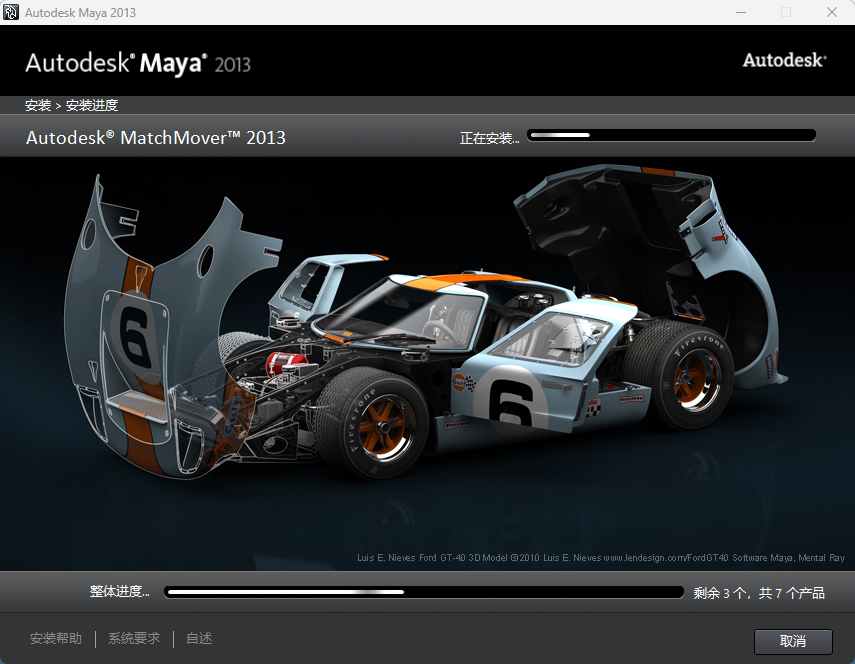Click the small Maya emblem beside the window title
The width and height of the screenshot is (855, 664).
pyautogui.click(x=12, y=12)
